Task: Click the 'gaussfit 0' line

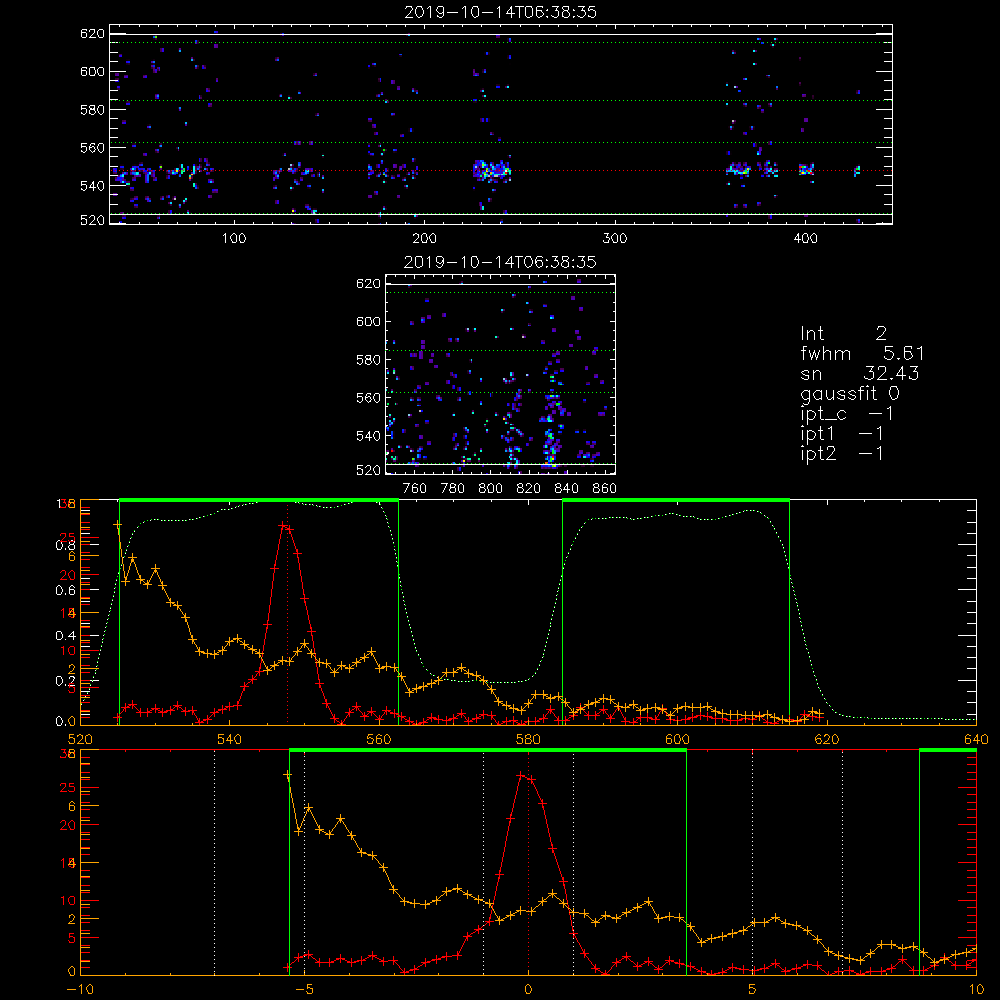Action: pos(850,393)
